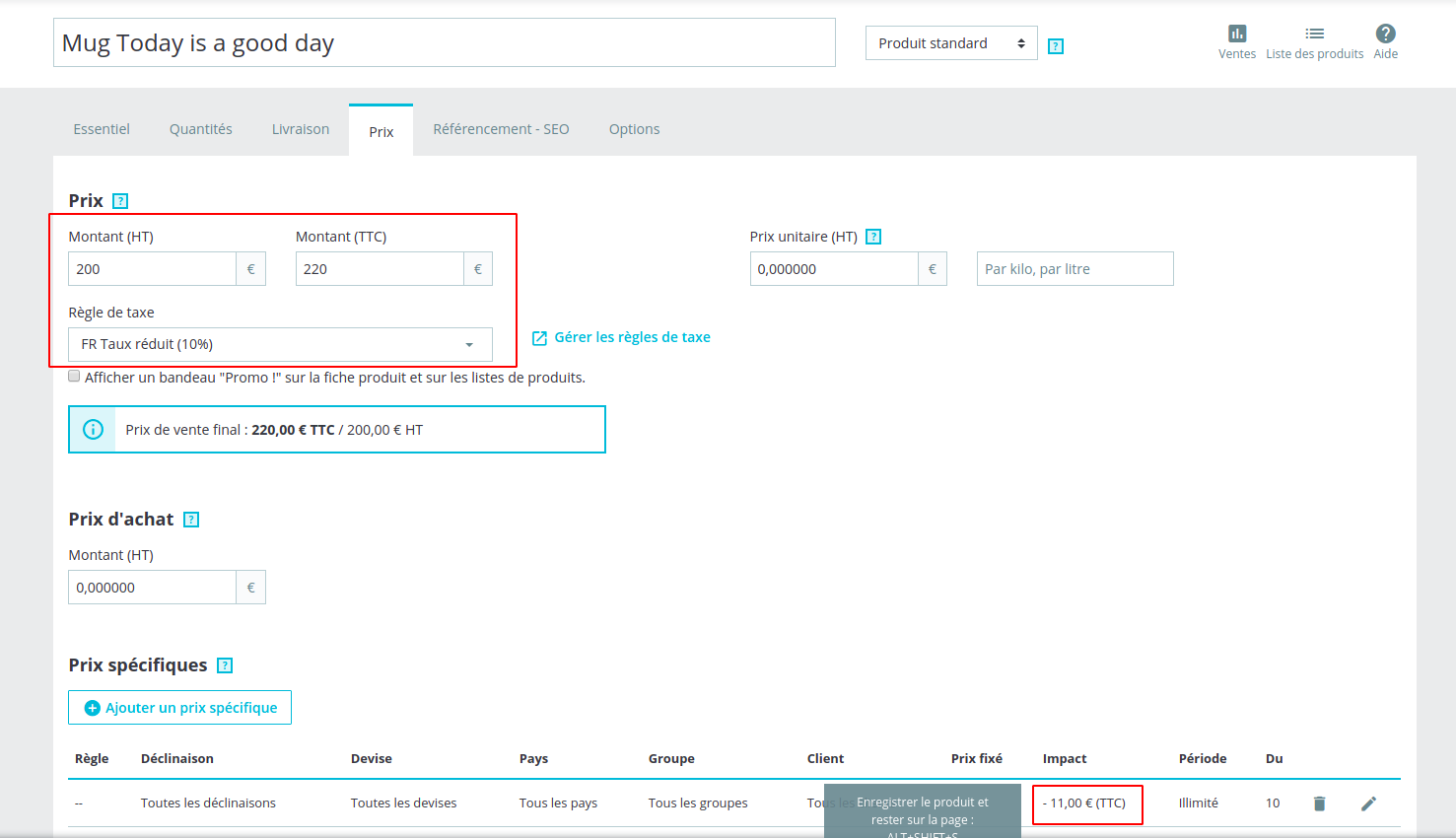This screenshot has height=838, width=1456.
Task: Click the Du column header
Action: (x=1275, y=758)
